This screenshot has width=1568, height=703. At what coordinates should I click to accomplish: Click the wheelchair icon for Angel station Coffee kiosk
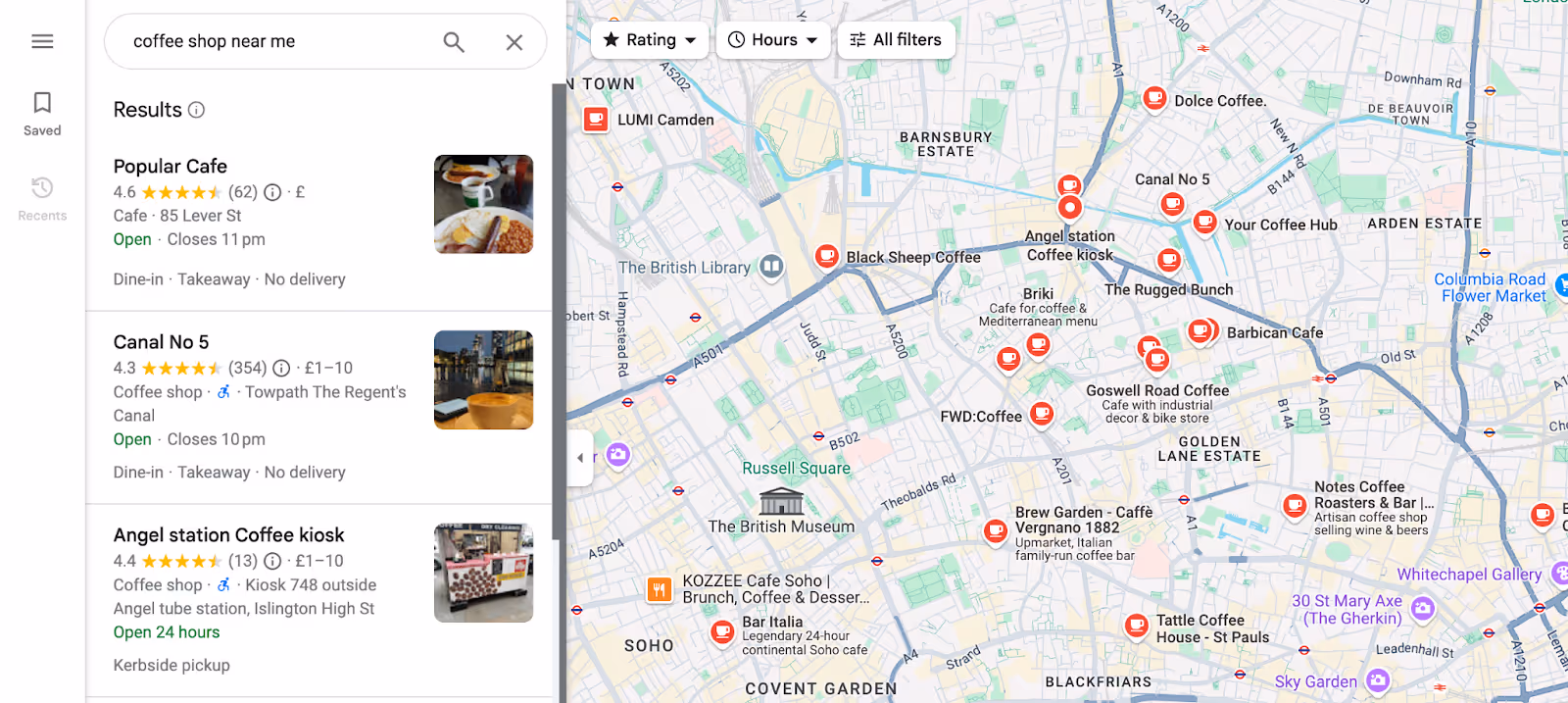pyautogui.click(x=223, y=584)
